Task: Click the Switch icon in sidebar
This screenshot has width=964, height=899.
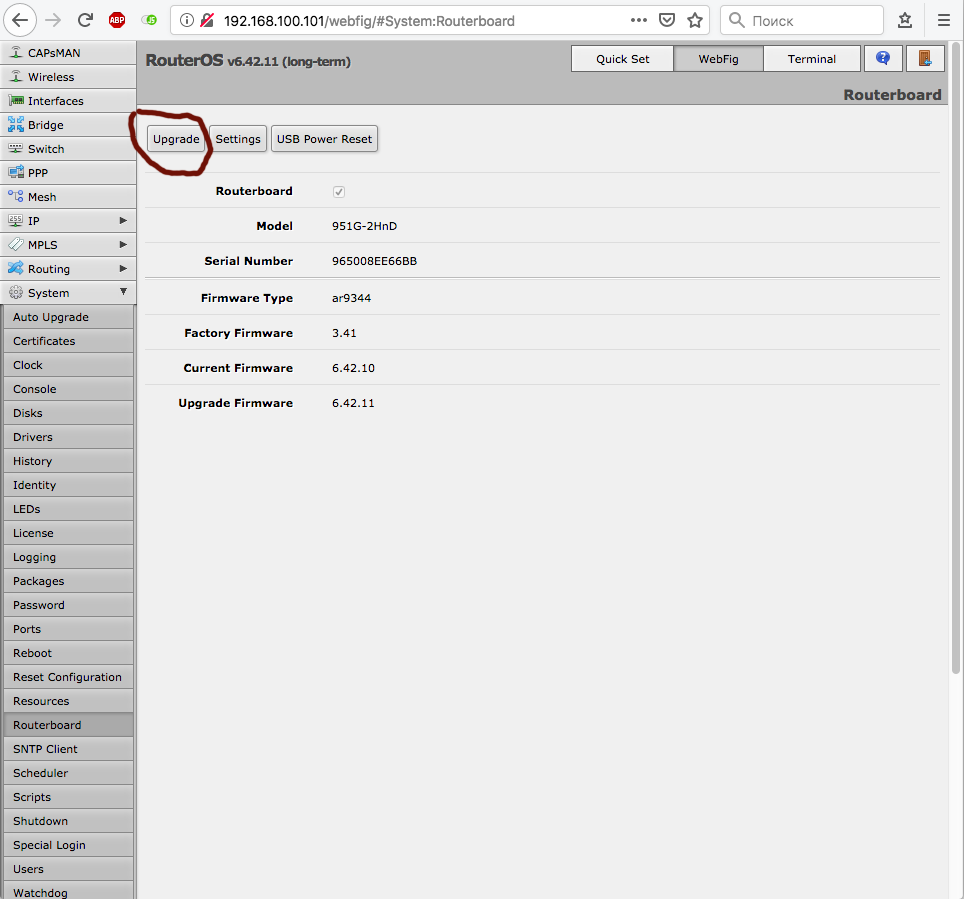Action: 16,148
